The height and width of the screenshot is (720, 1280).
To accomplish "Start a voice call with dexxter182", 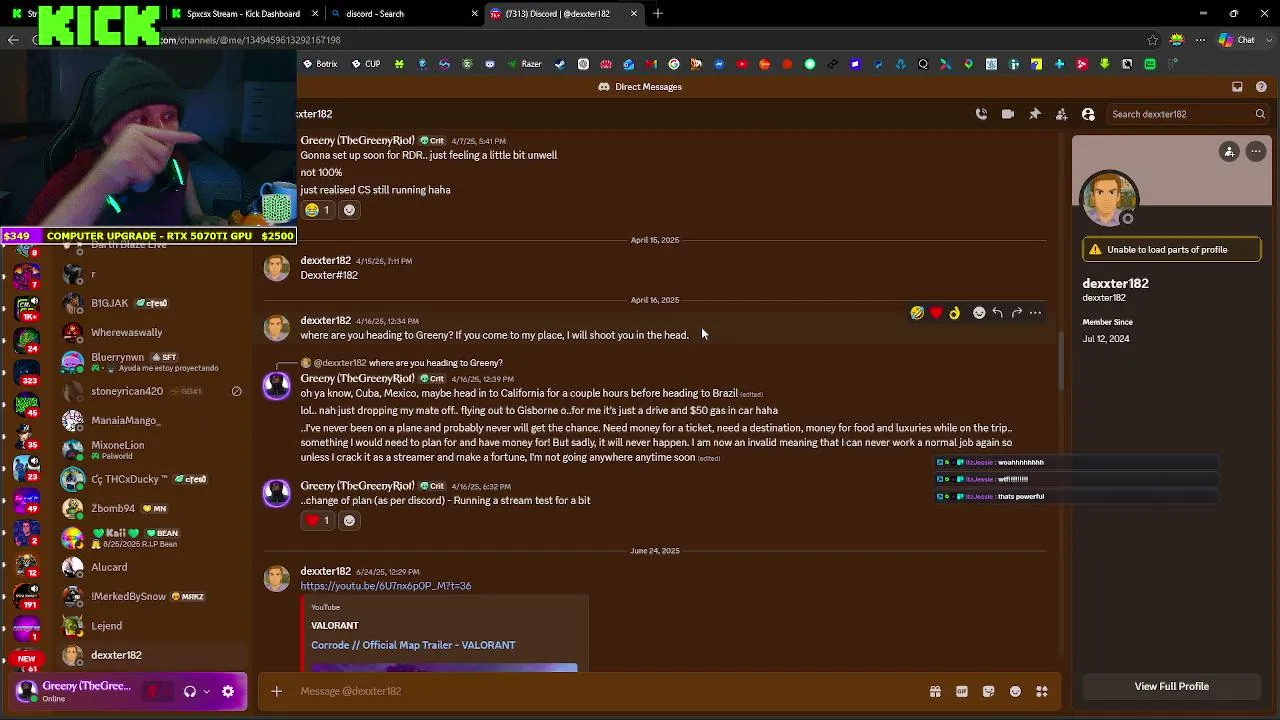I will 981,114.
